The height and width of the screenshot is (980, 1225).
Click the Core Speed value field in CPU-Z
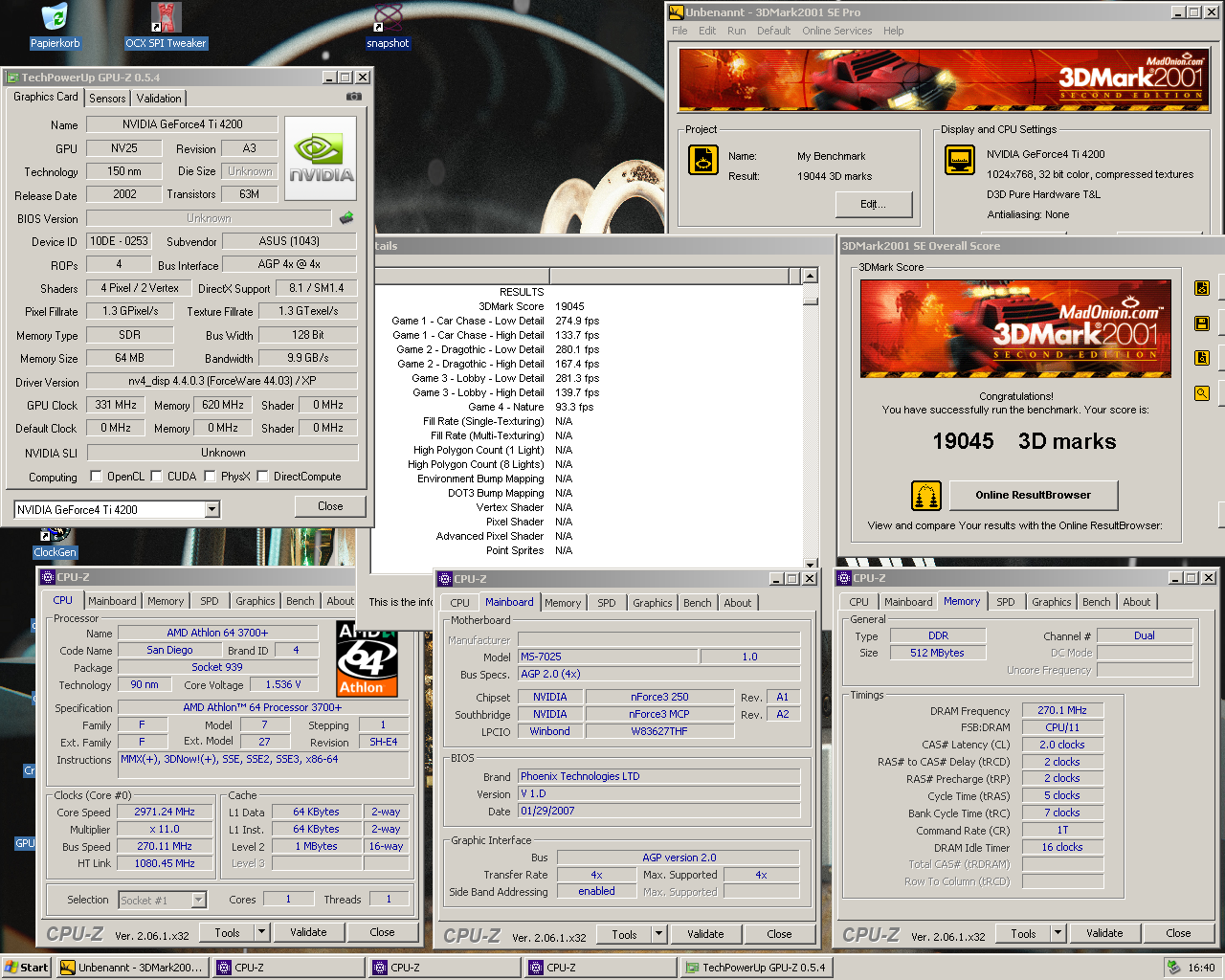point(165,812)
